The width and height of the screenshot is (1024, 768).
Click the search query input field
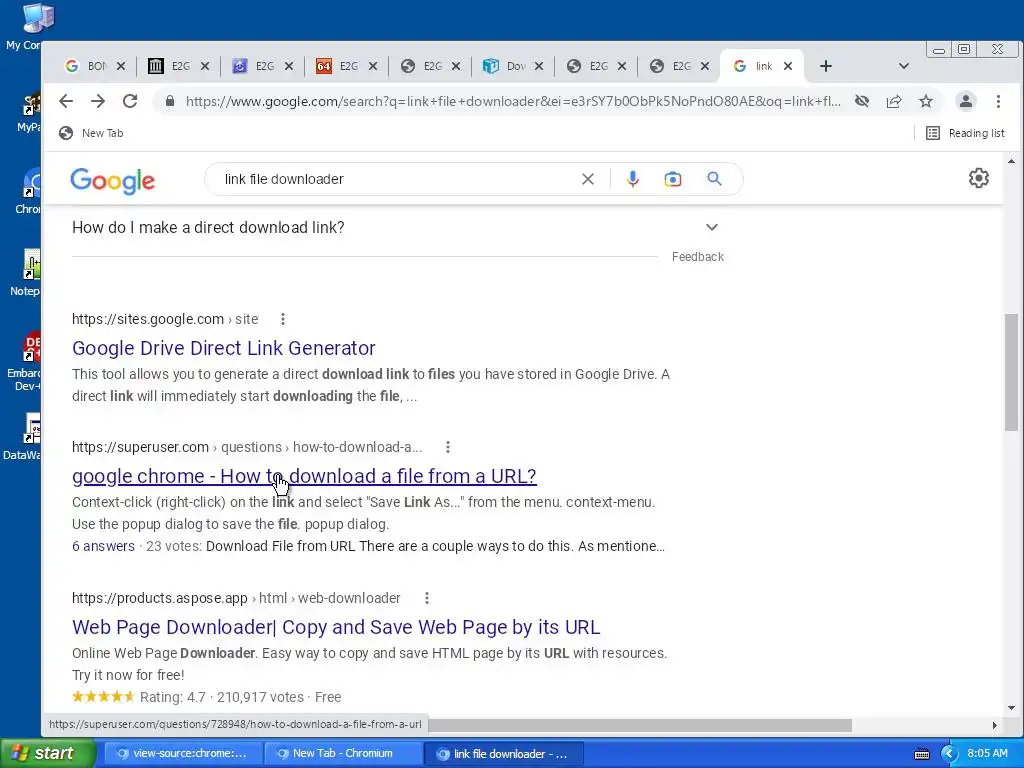398,179
